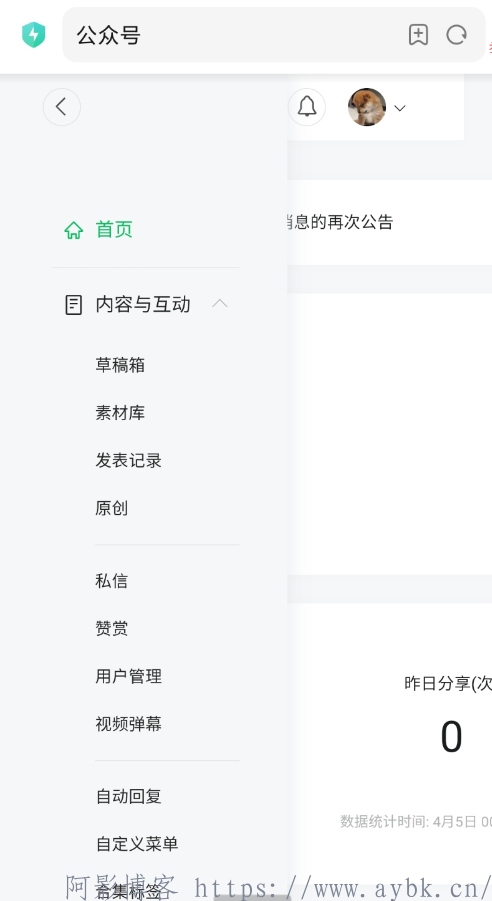Open 私信 messages entry
This screenshot has height=901, width=492.
(112, 580)
